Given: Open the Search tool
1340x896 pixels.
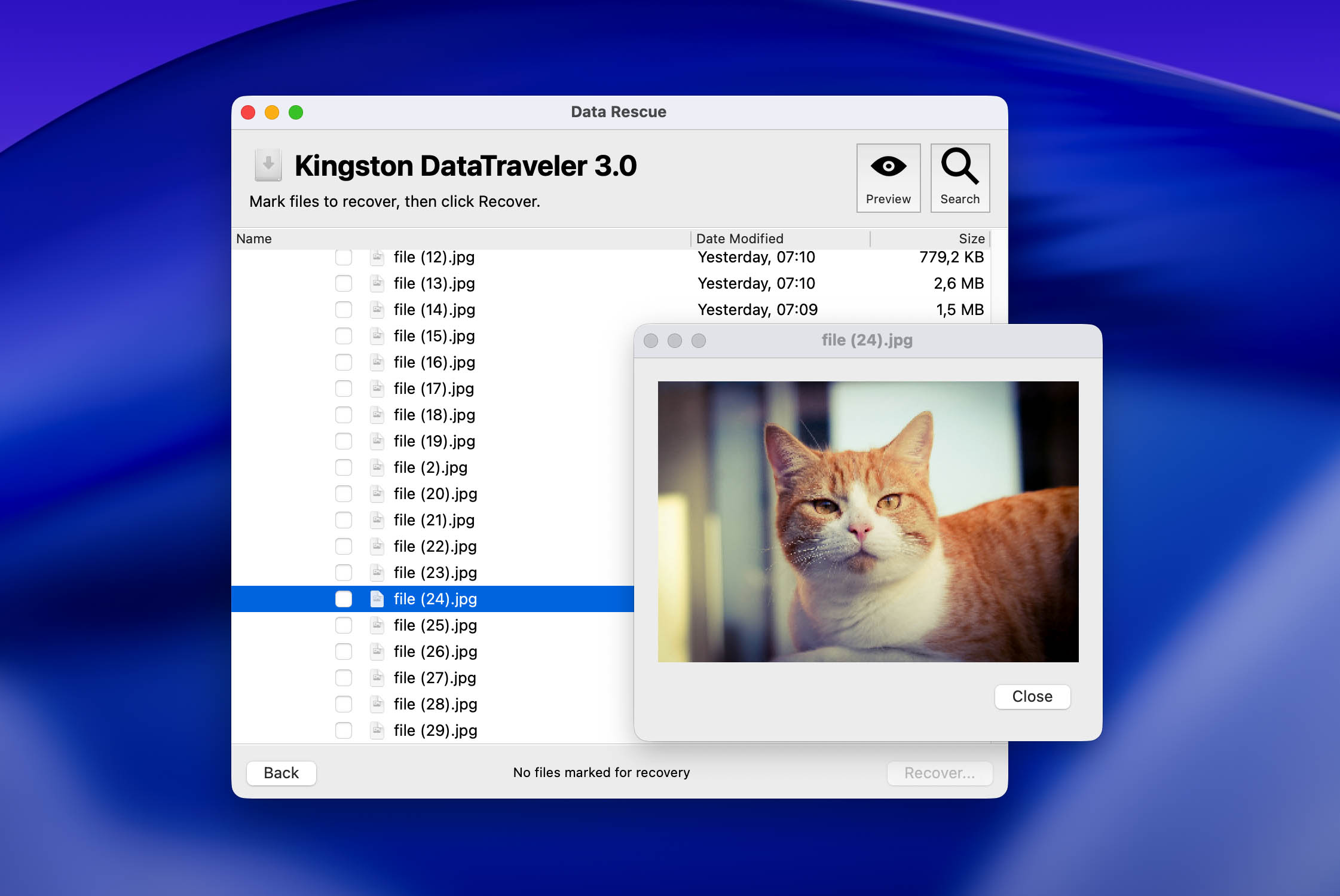Looking at the screenshot, I should [959, 178].
